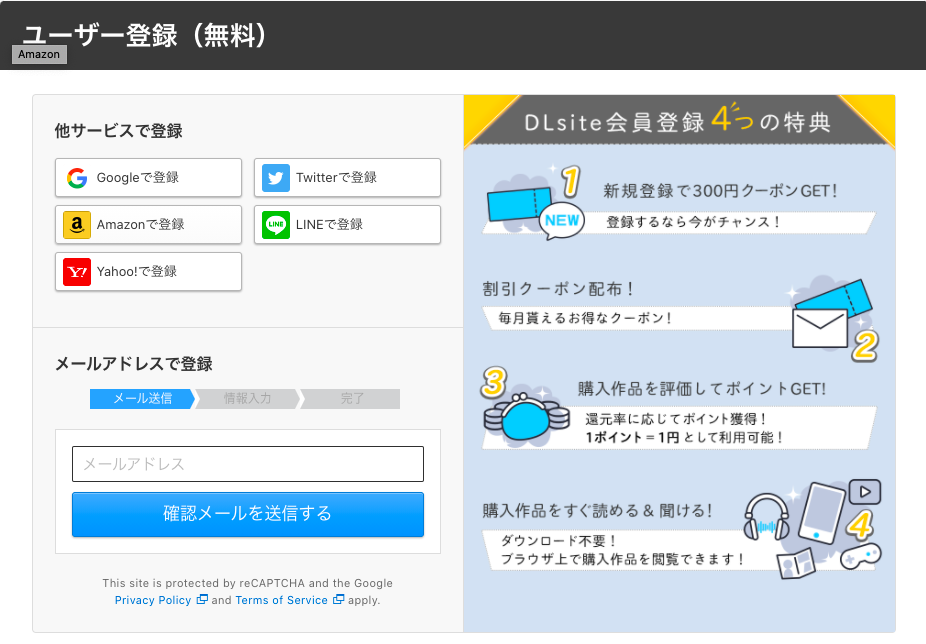Click the red Yahoo! "Y!" icon
Viewport: 926px width, 644px height.
click(75, 271)
